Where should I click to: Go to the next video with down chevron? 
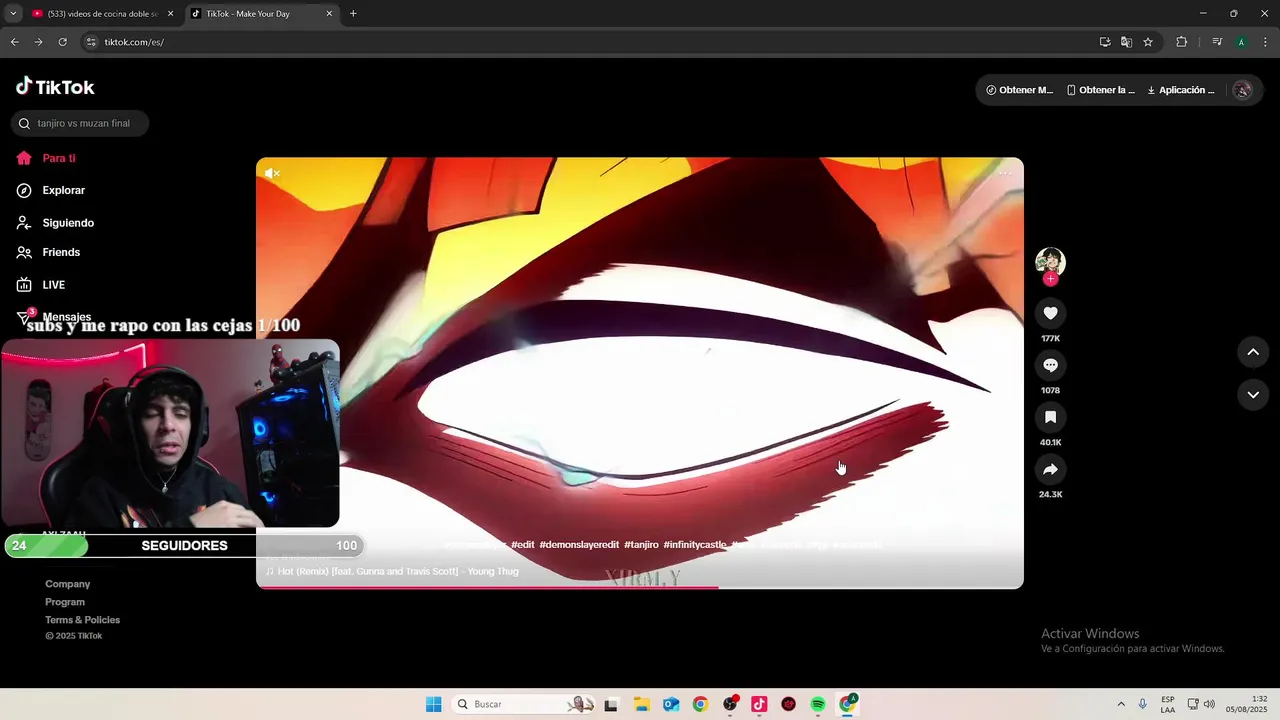1253,395
